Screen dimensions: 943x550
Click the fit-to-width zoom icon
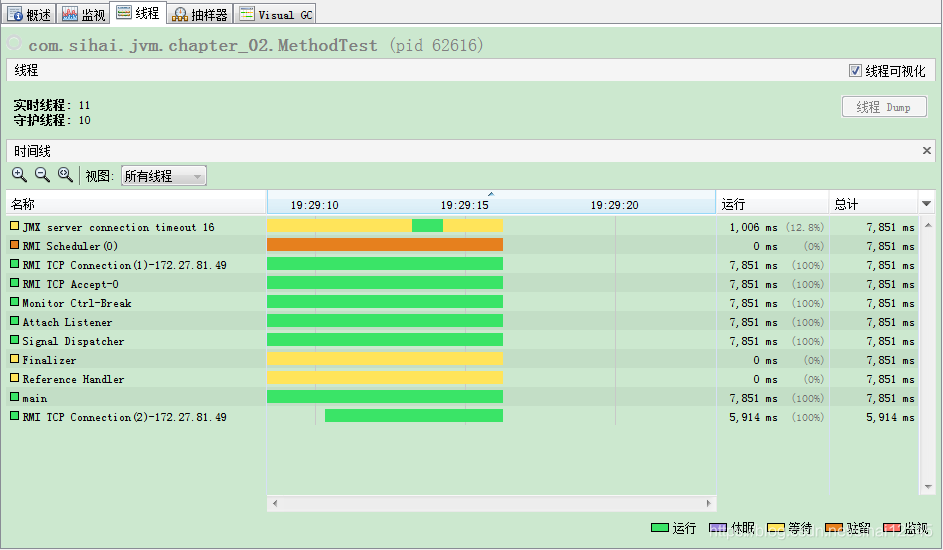click(x=65, y=175)
